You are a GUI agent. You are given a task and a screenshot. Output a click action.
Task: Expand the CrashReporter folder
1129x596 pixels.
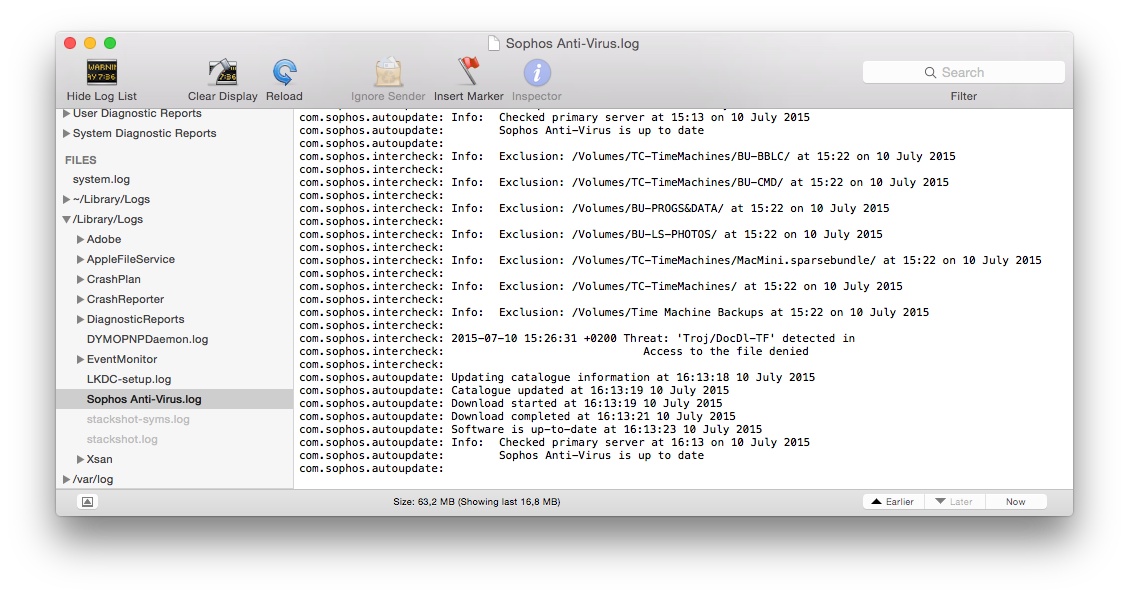tap(81, 299)
